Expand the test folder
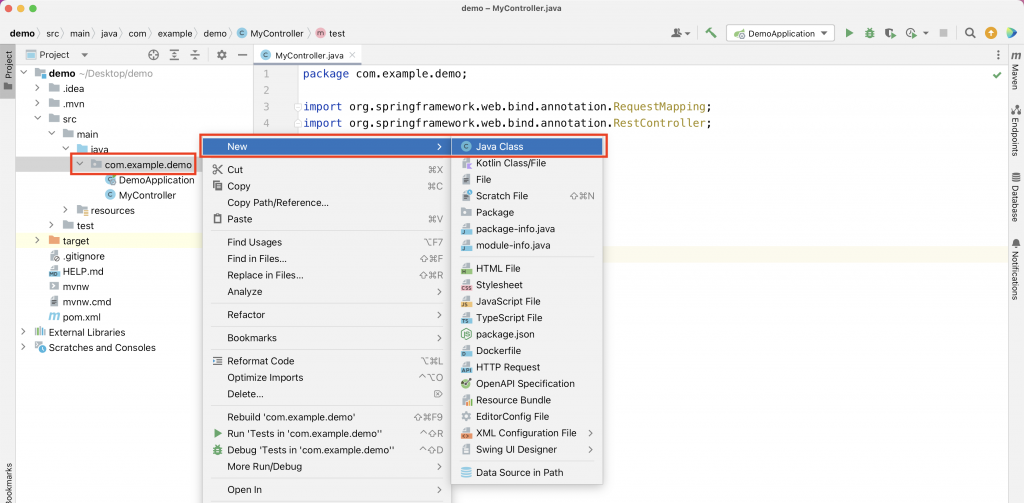This screenshot has width=1024, height=503. point(52,225)
